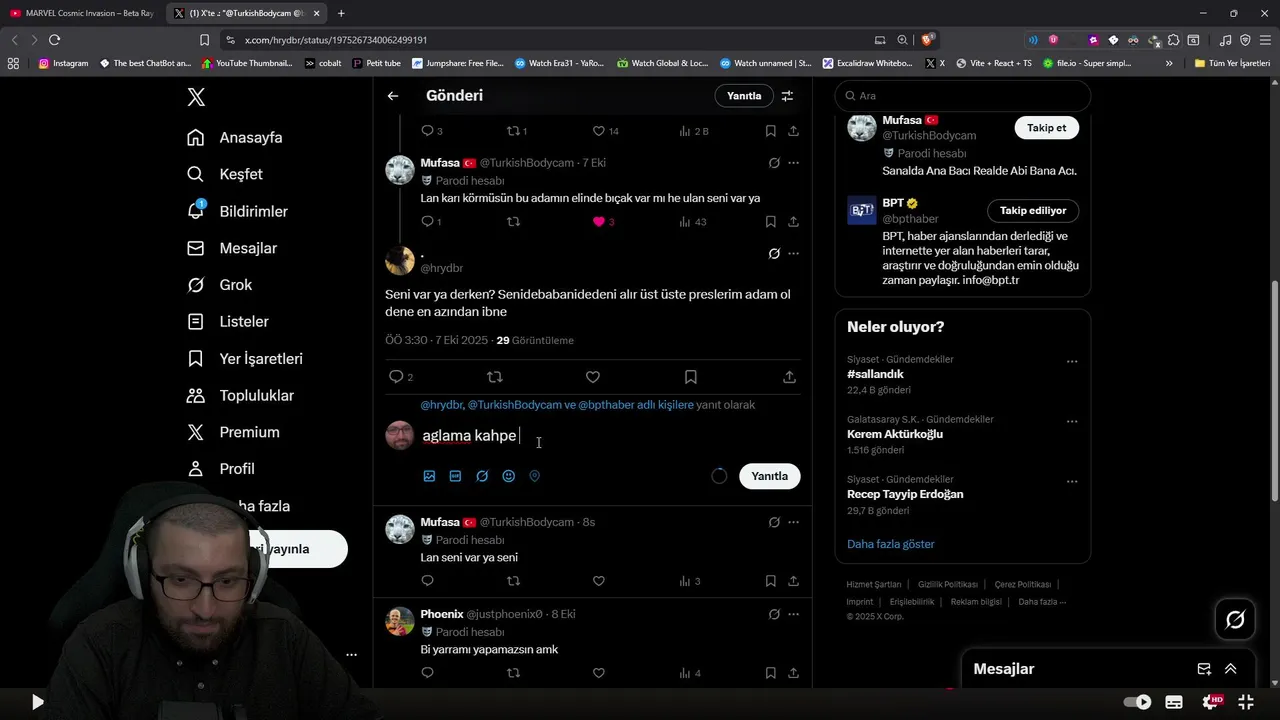View analytics showing 43 on Mufasa tweet
Viewport: 1280px width, 720px height.
click(693, 222)
